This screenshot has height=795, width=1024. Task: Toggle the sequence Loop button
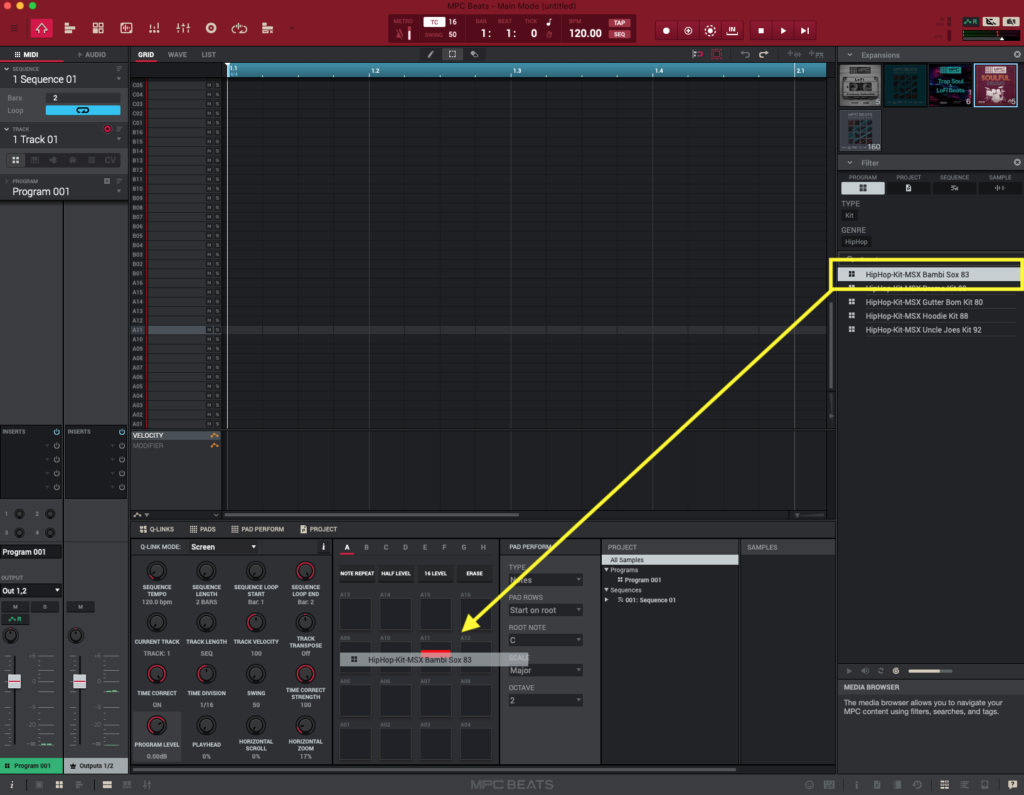click(83, 110)
